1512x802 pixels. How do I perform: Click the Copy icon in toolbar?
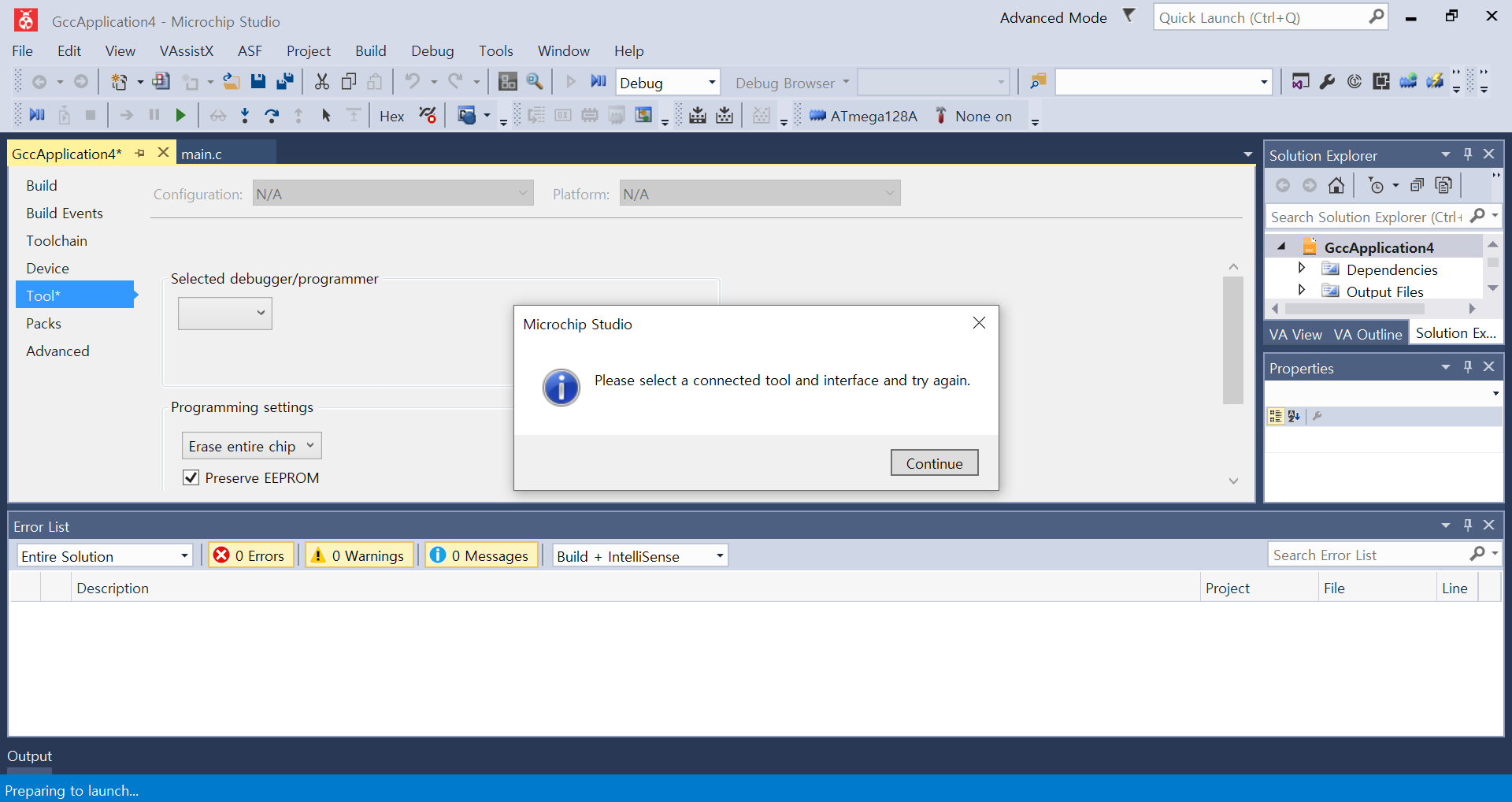pyautogui.click(x=349, y=81)
